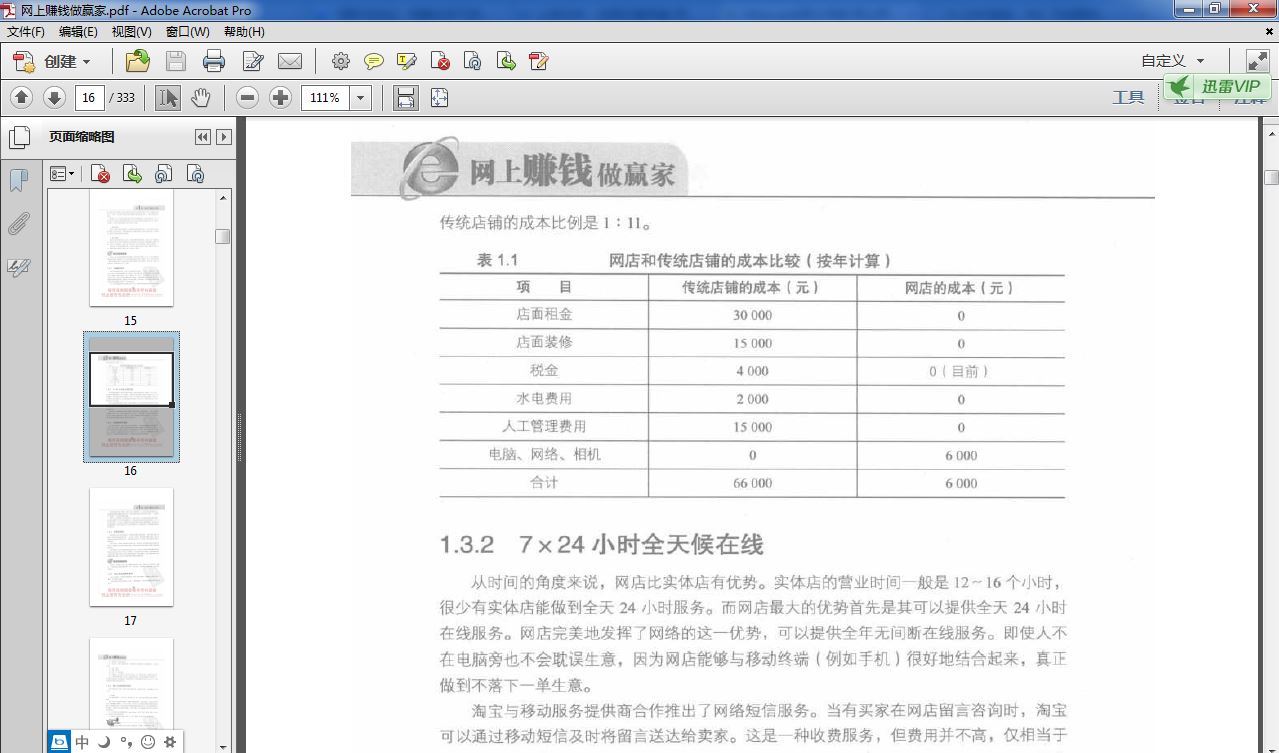Open the Signatures panel
Image resolution: width=1279 pixels, height=753 pixels.
(18, 267)
